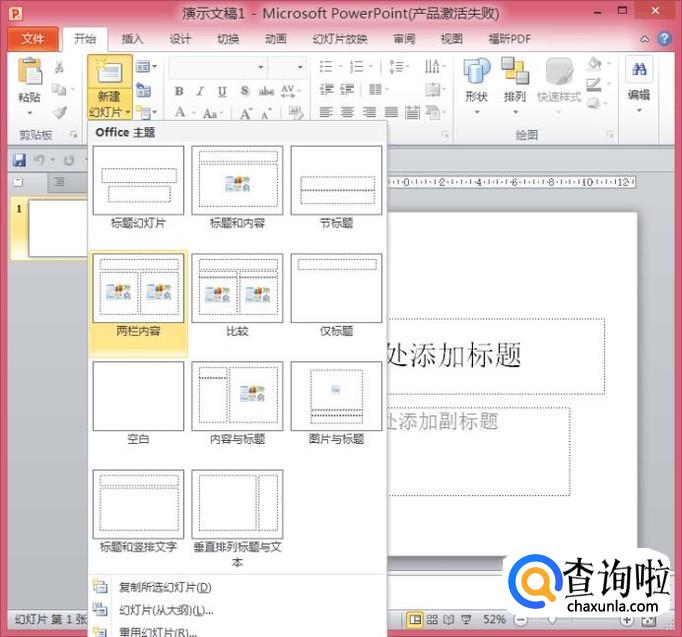Open PowerPoint Help question mark icon

click(665, 39)
